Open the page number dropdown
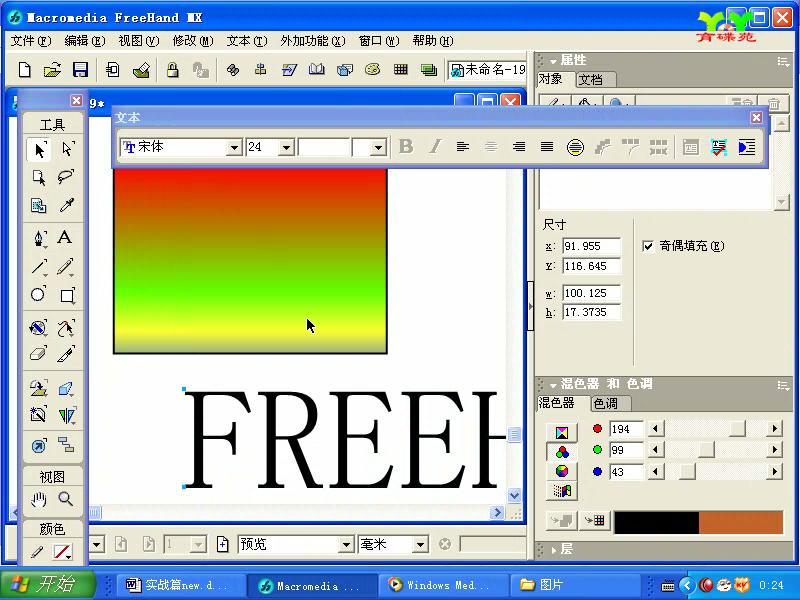Viewport: 800px width, 600px height. click(x=197, y=545)
